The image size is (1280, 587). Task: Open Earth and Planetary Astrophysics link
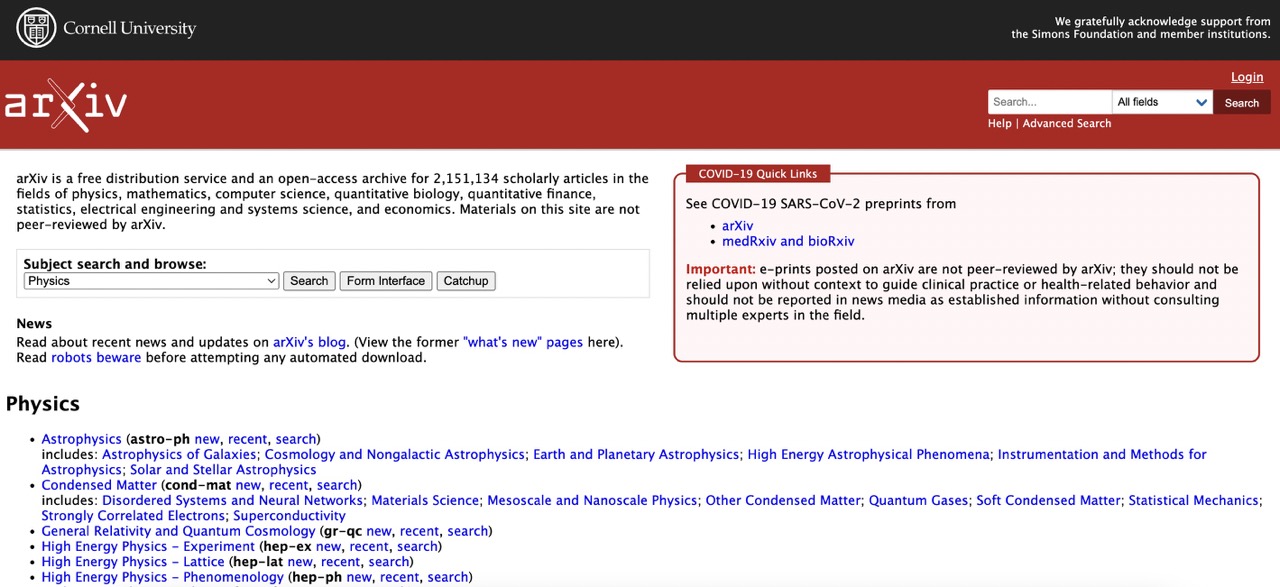pyautogui.click(x=636, y=454)
